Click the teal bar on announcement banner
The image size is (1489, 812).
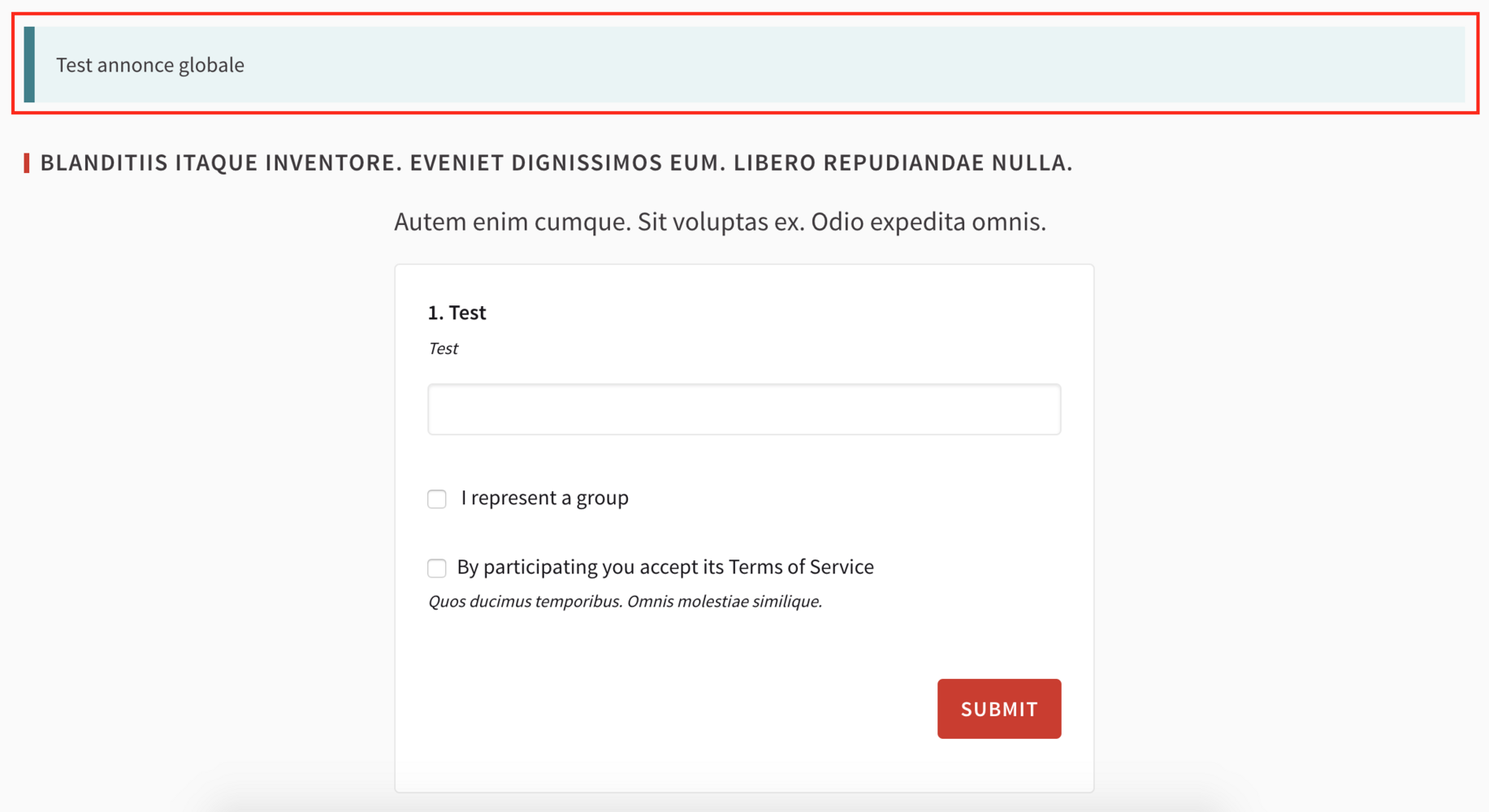30,65
